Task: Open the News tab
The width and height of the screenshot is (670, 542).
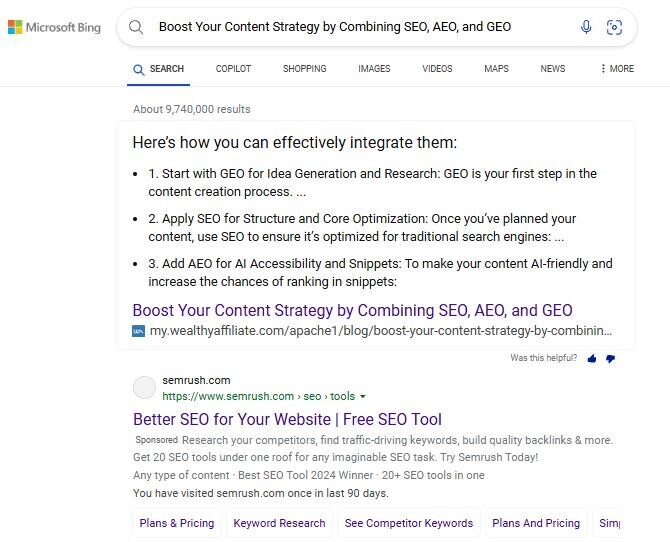Action: 552,69
